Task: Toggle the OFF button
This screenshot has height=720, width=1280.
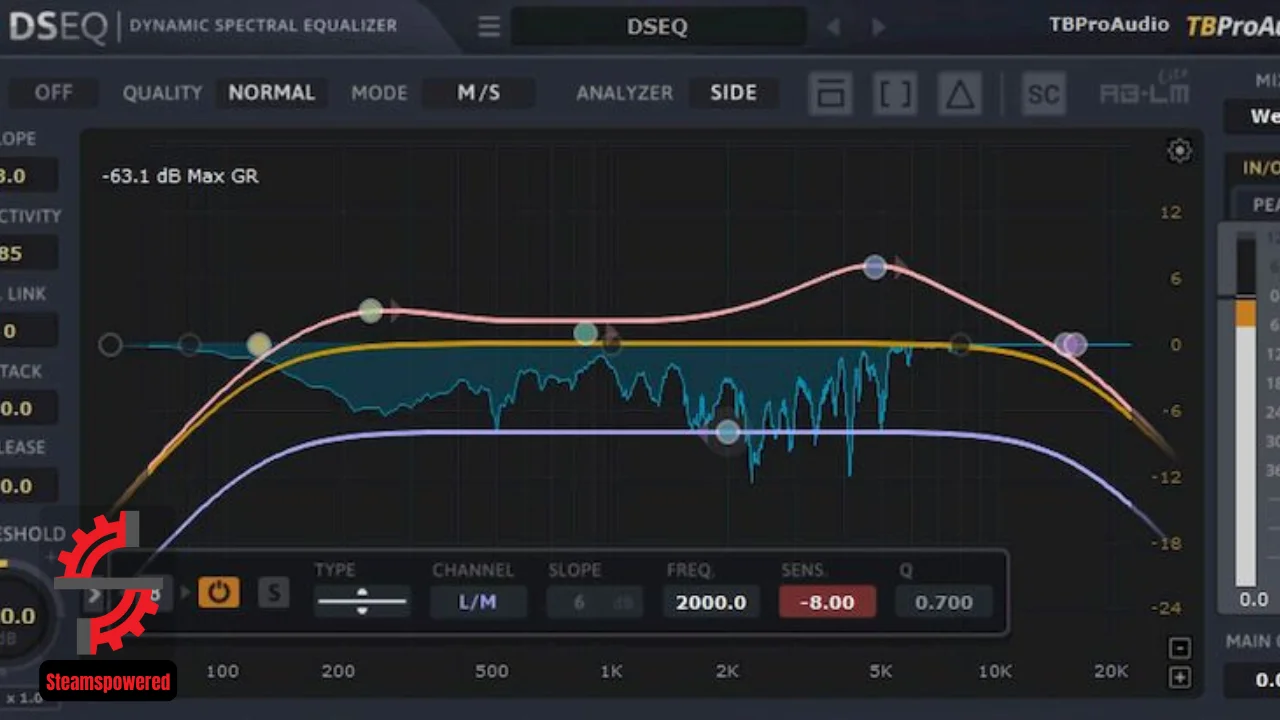Action: click(x=53, y=93)
